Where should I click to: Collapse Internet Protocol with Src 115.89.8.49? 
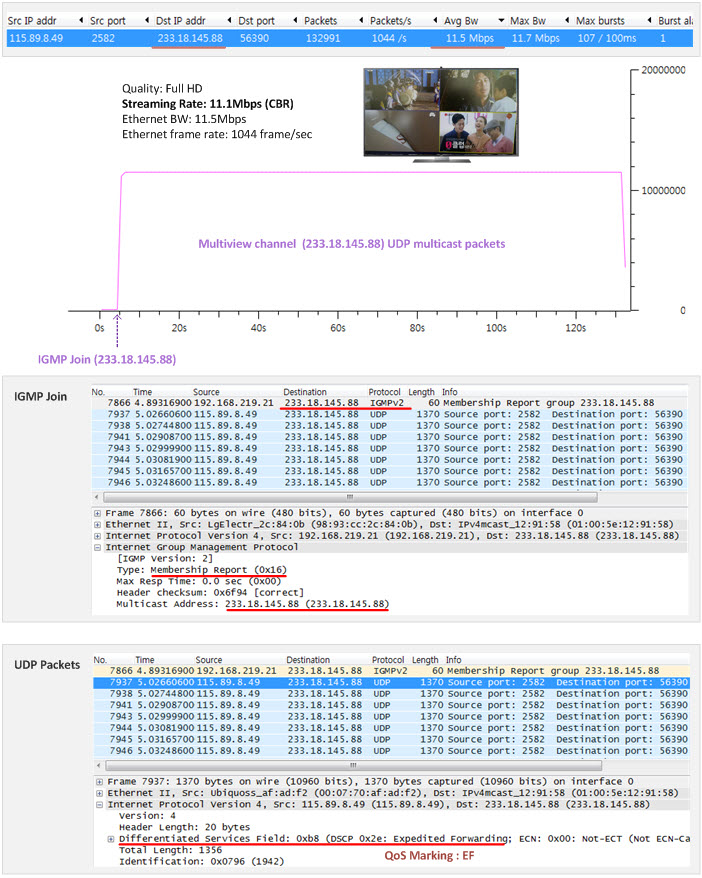coord(99,805)
